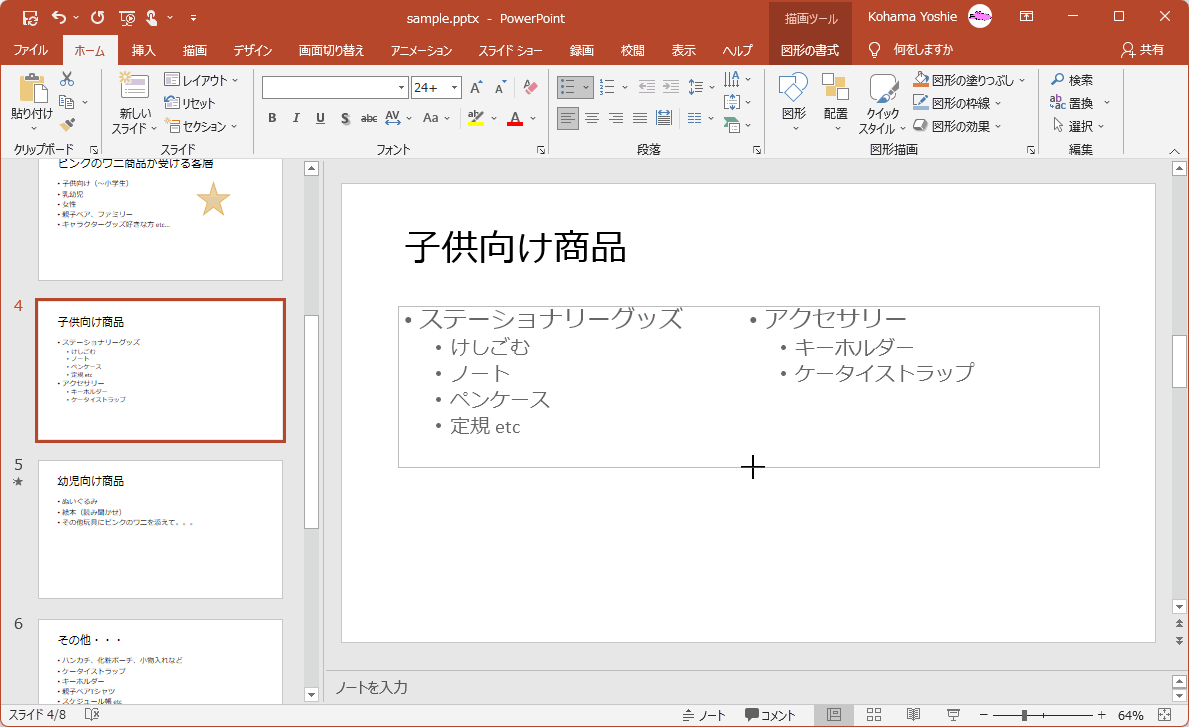1189x727 pixels.
Task: Toggle Italic text formatting
Action: [x=296, y=118]
